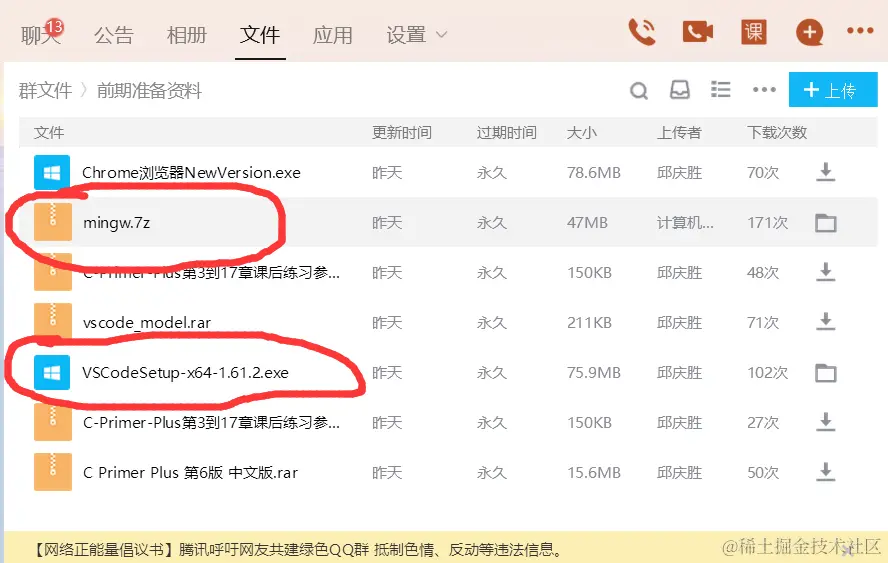Download vscode_model.rar
888x563 pixels.
point(826,322)
